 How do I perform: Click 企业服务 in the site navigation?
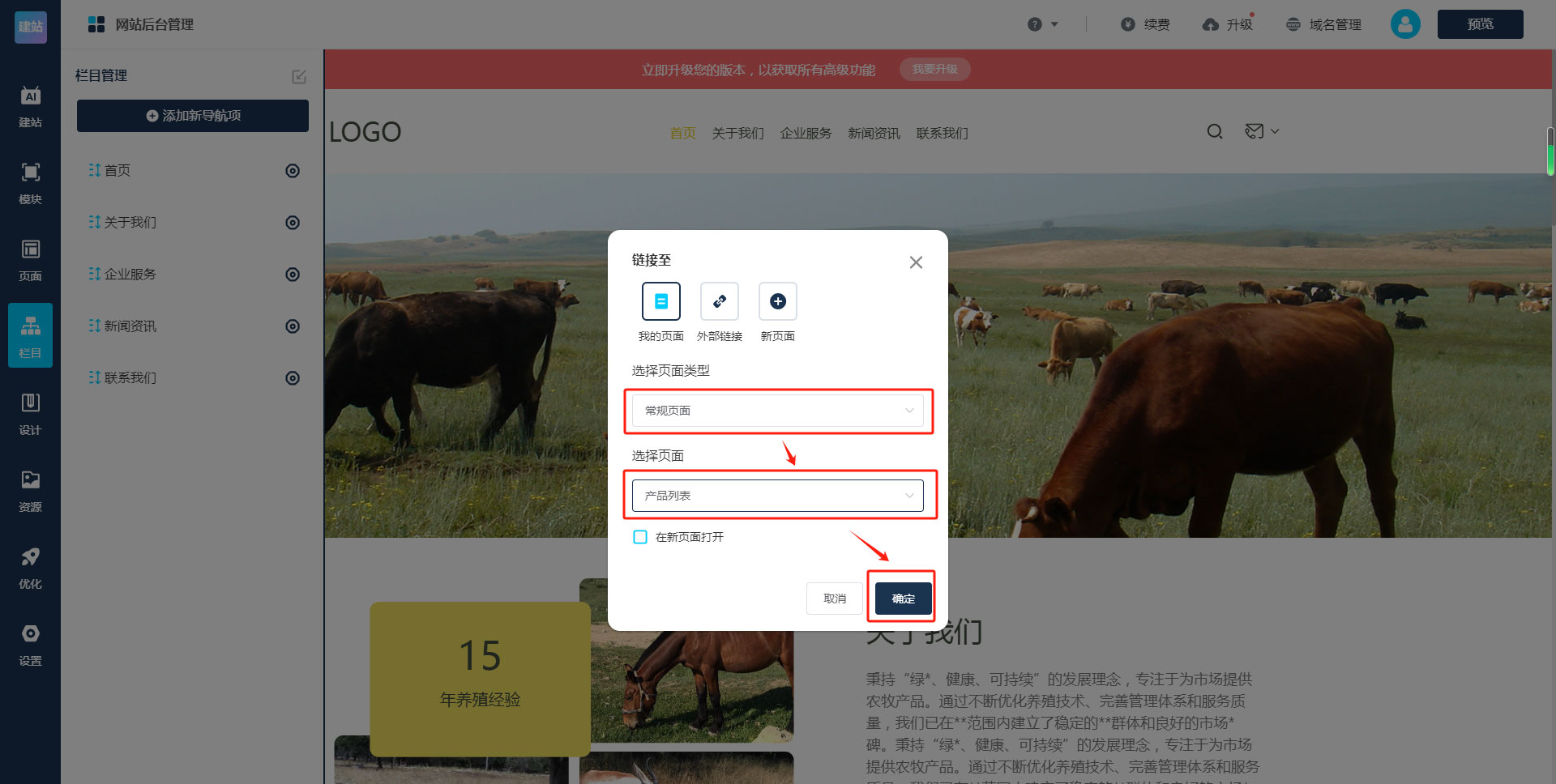pos(806,133)
